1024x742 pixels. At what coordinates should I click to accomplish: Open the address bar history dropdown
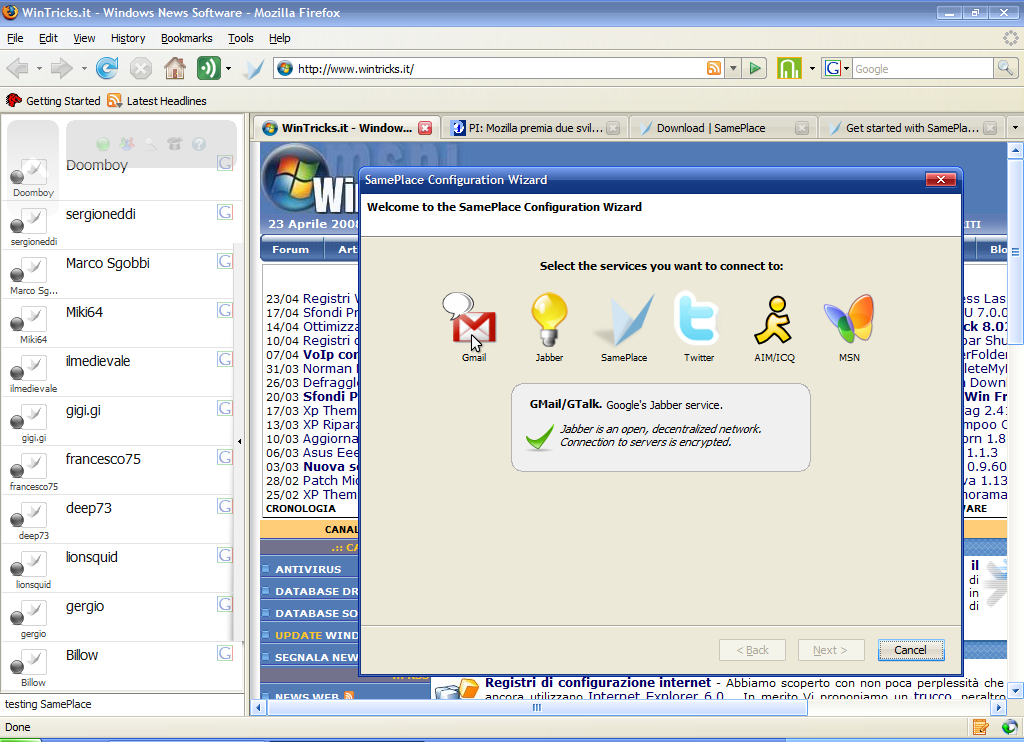coord(733,68)
